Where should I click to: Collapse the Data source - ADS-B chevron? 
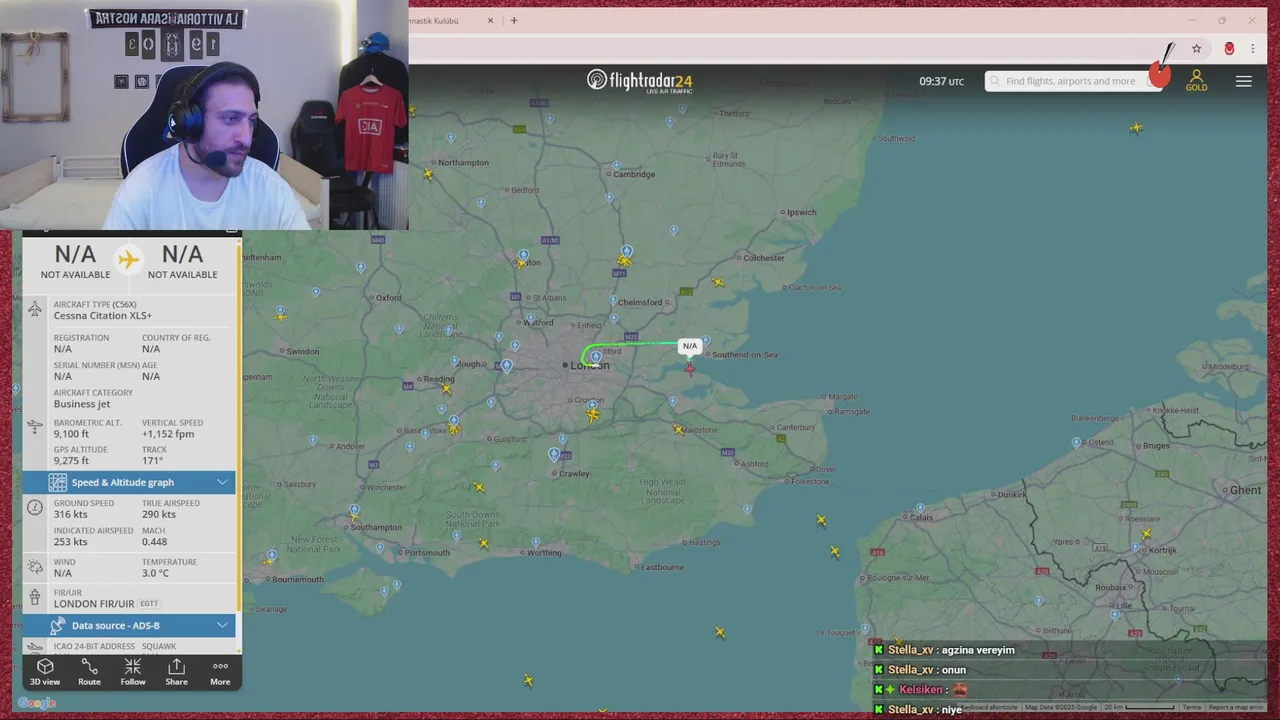click(222, 625)
